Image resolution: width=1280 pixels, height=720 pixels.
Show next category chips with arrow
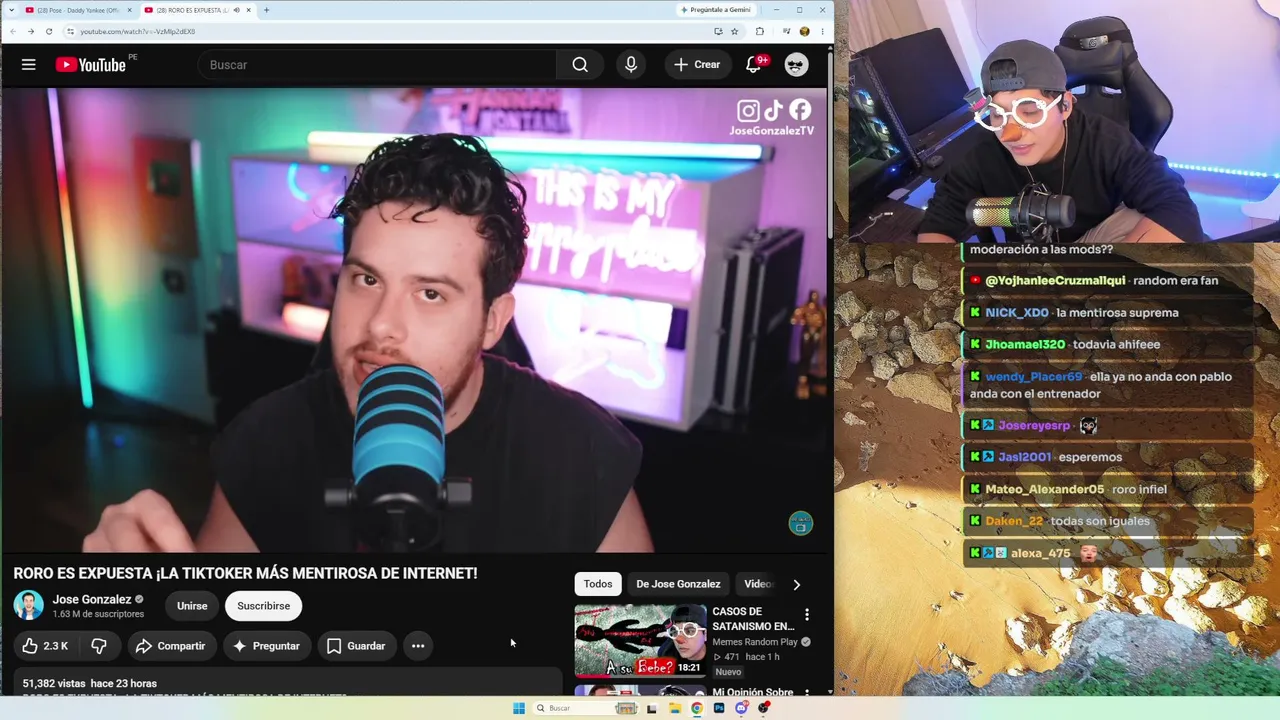tap(796, 584)
